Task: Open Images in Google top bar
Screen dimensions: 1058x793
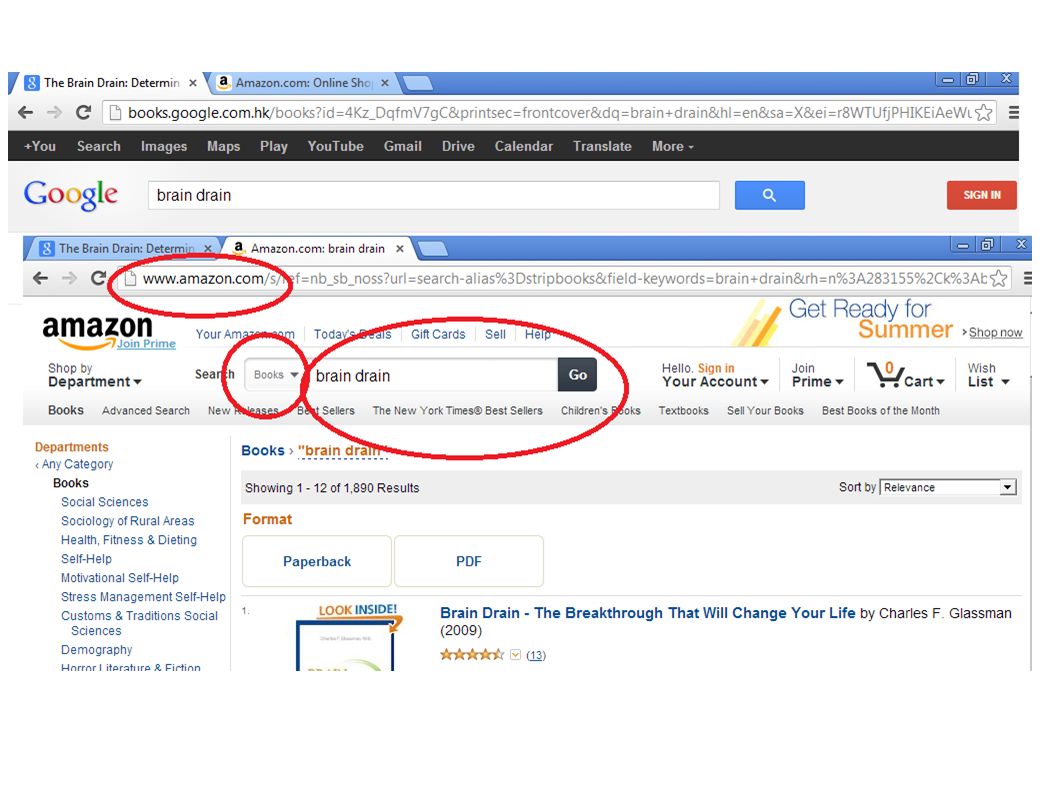Action: click(163, 146)
